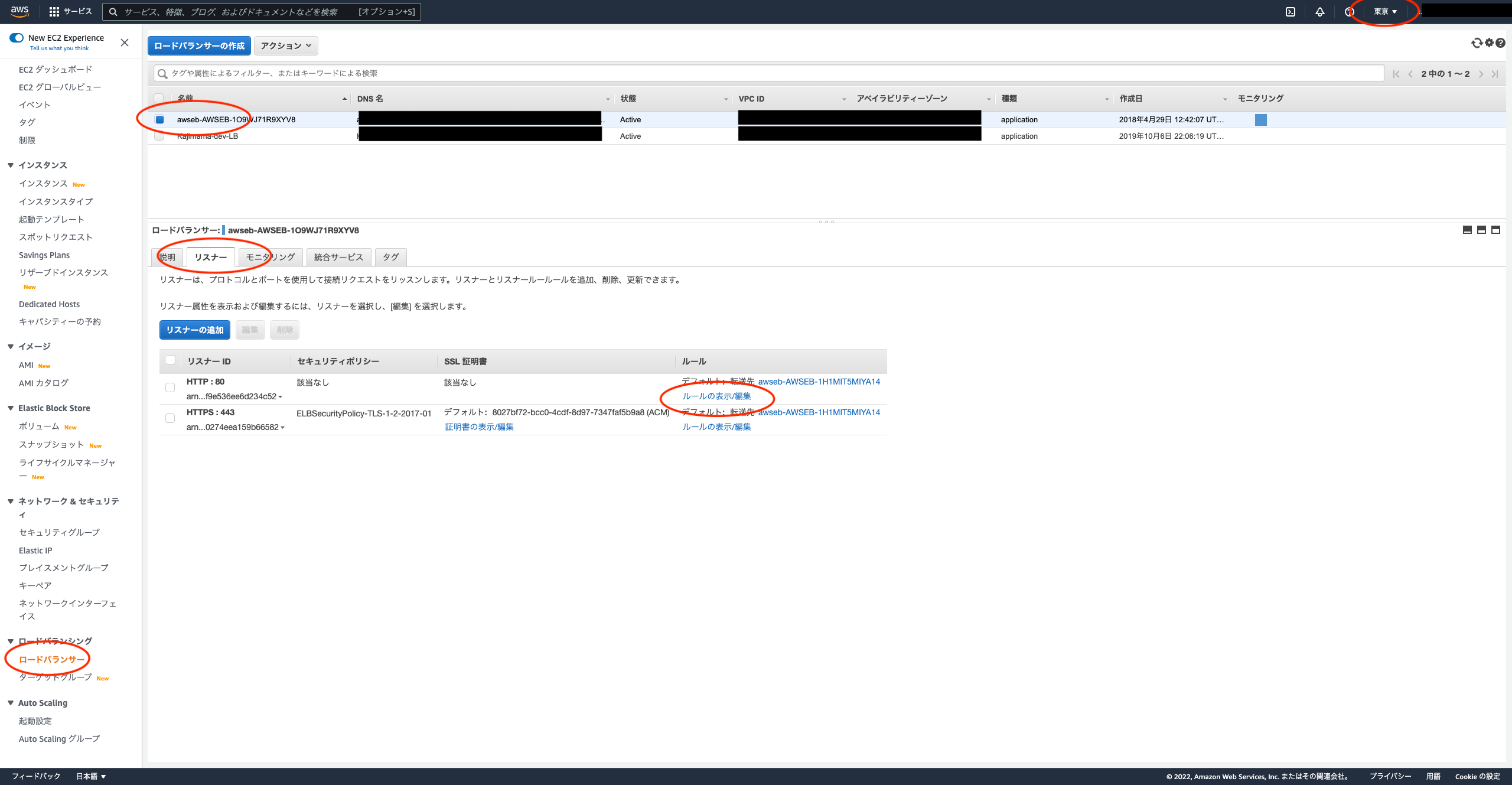Image resolution: width=1512 pixels, height=785 pixels.
Task: Click フィードバック in the footer
Action: click(x=36, y=776)
